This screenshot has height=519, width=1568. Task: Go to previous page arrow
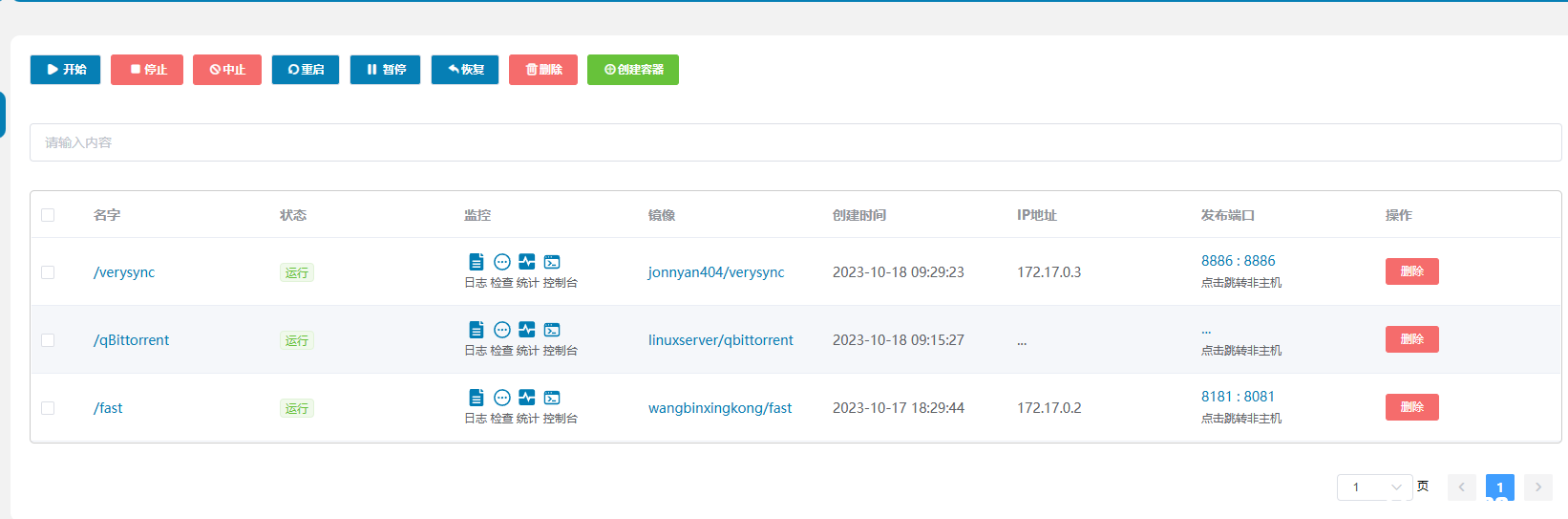pos(1461,487)
